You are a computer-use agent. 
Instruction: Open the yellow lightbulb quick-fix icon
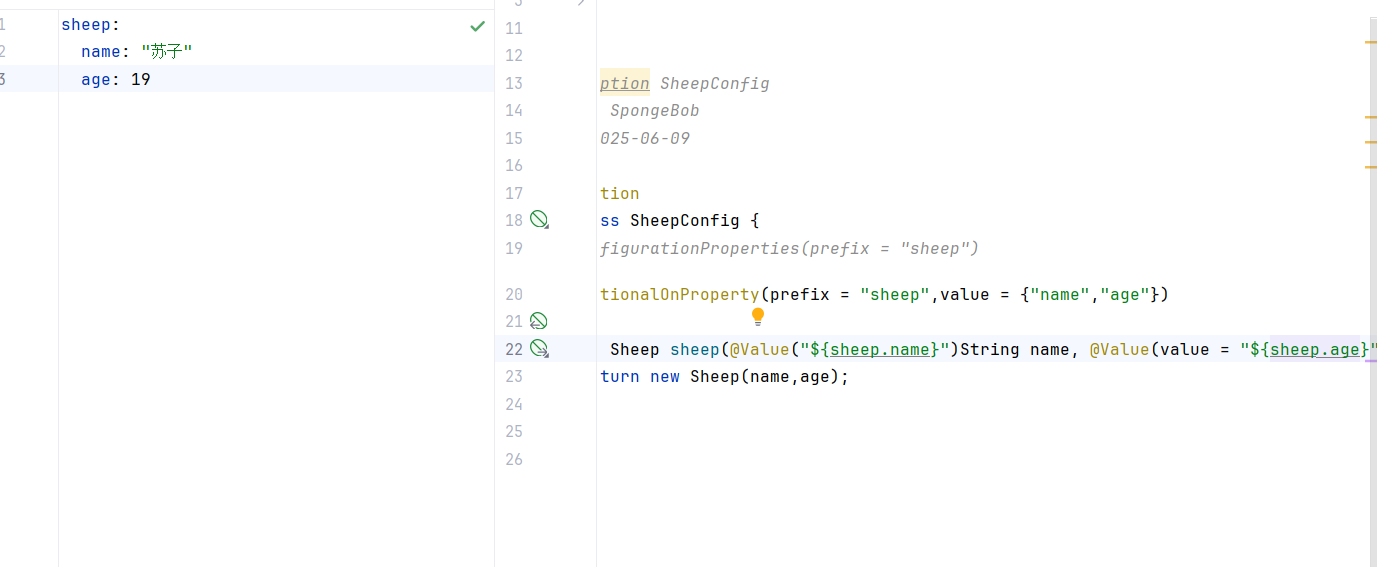758,317
